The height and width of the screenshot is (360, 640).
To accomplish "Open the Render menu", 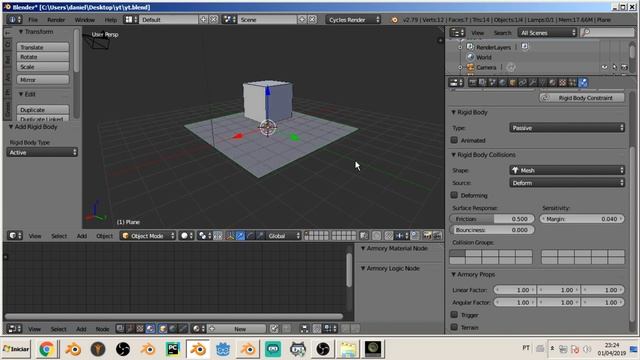I will tap(56, 20).
